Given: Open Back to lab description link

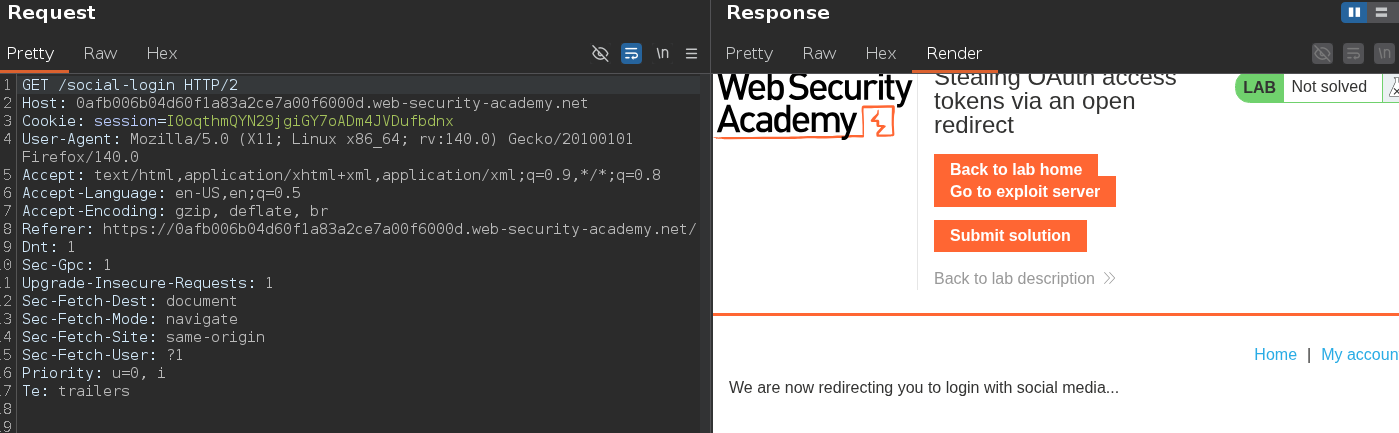Looking at the screenshot, I should coord(1014,279).
